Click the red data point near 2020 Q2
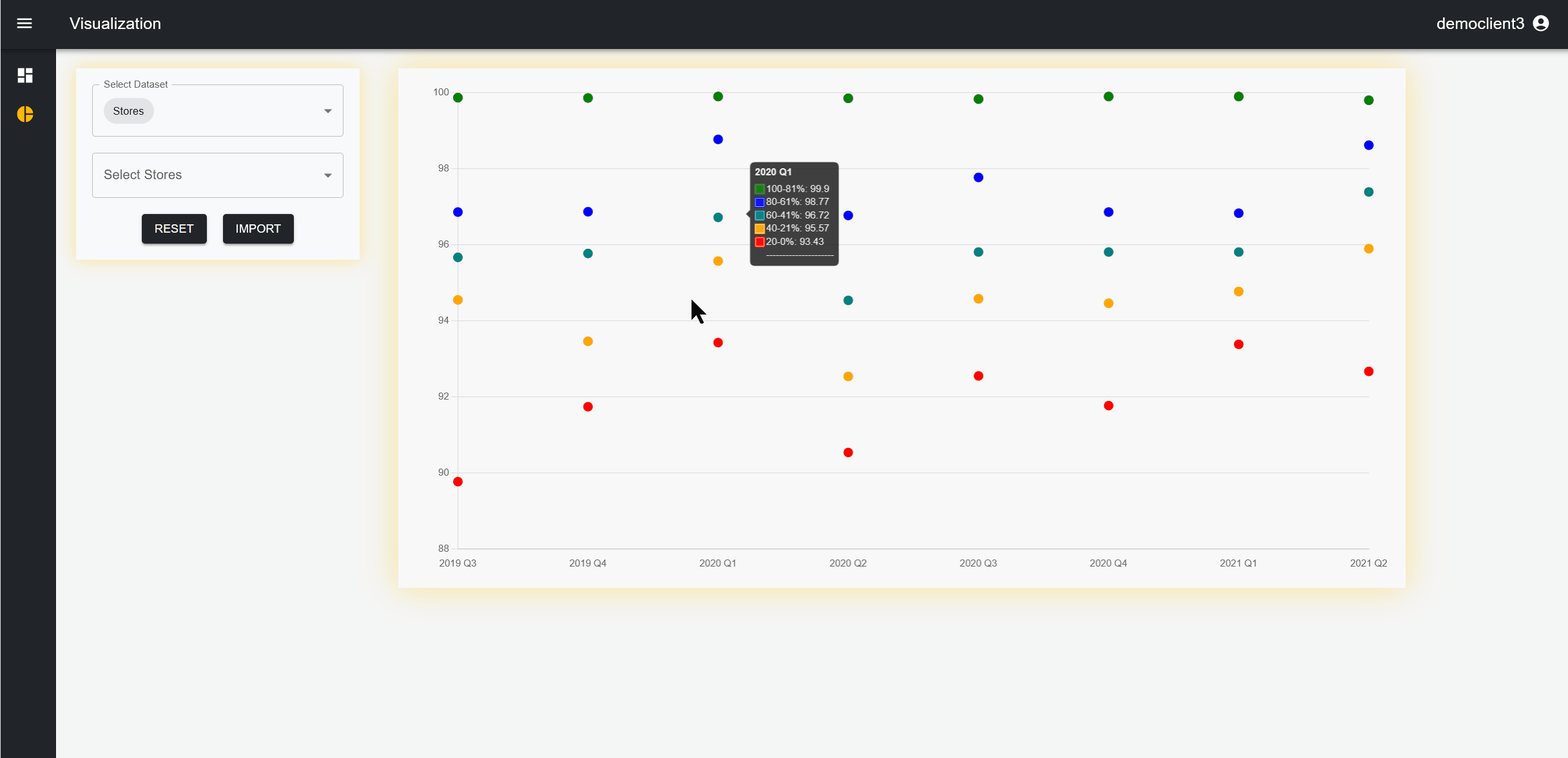Screen dimensions: 1568x758 click(848, 452)
